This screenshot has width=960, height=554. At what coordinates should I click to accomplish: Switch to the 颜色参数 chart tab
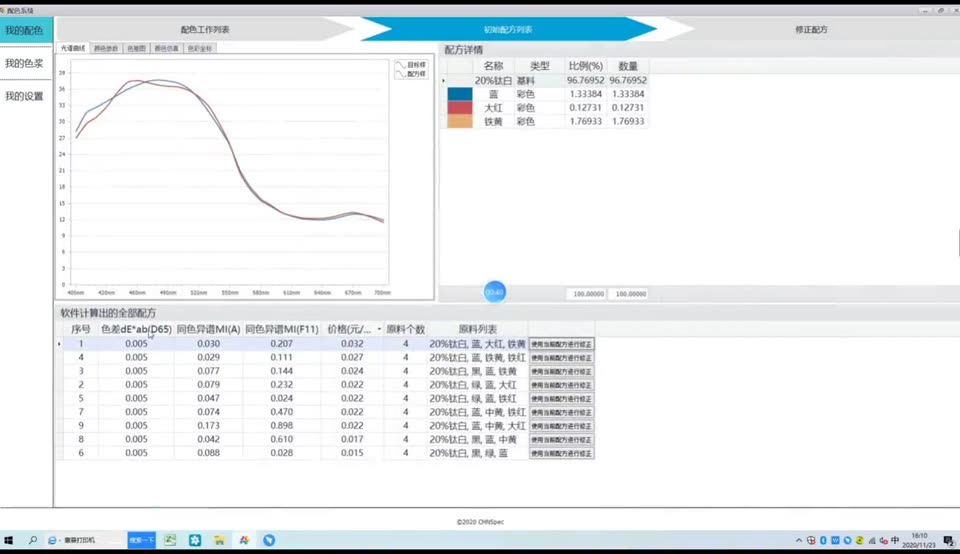pos(106,48)
